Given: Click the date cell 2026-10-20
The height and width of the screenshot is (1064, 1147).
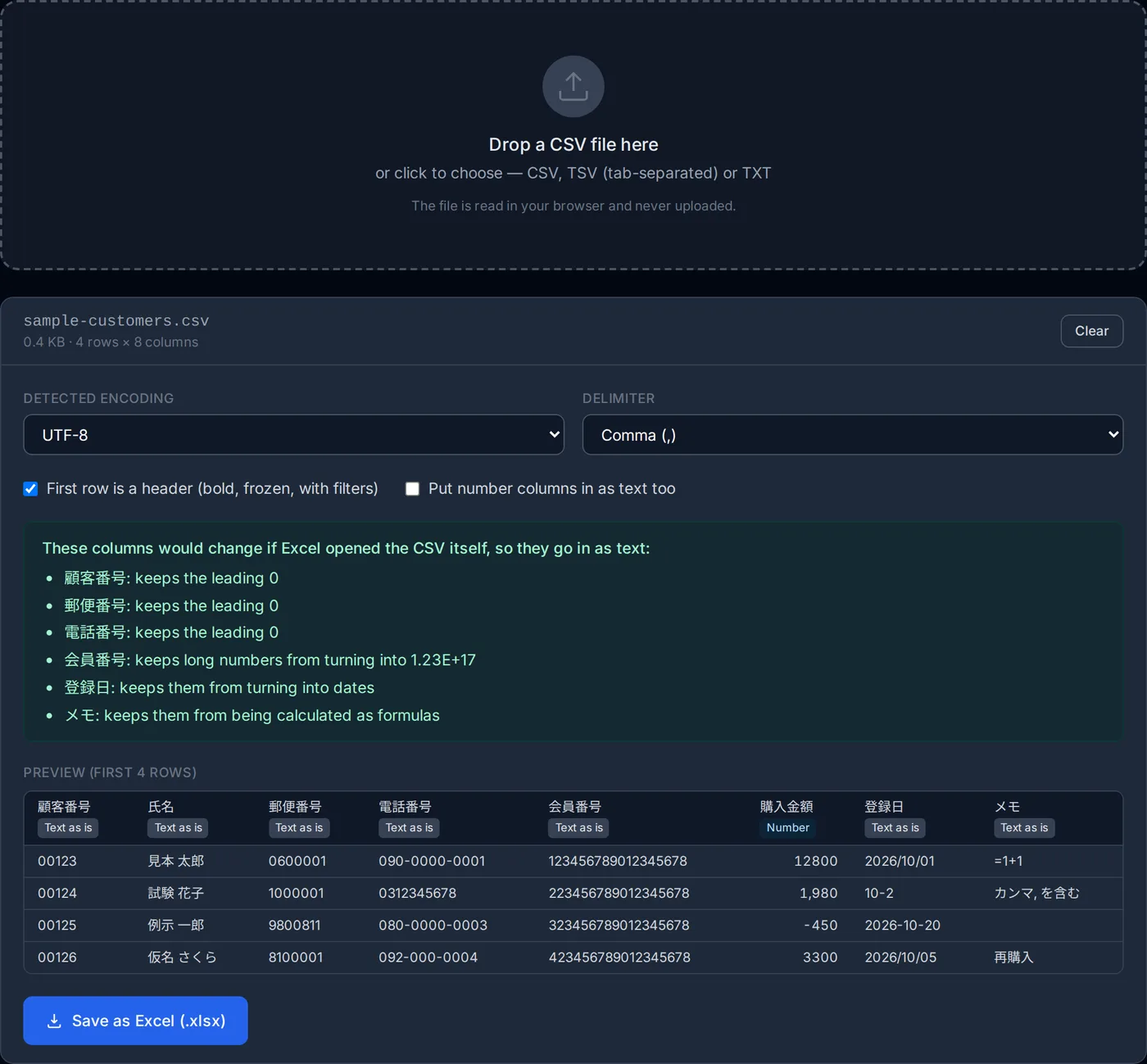Looking at the screenshot, I should [x=903, y=926].
